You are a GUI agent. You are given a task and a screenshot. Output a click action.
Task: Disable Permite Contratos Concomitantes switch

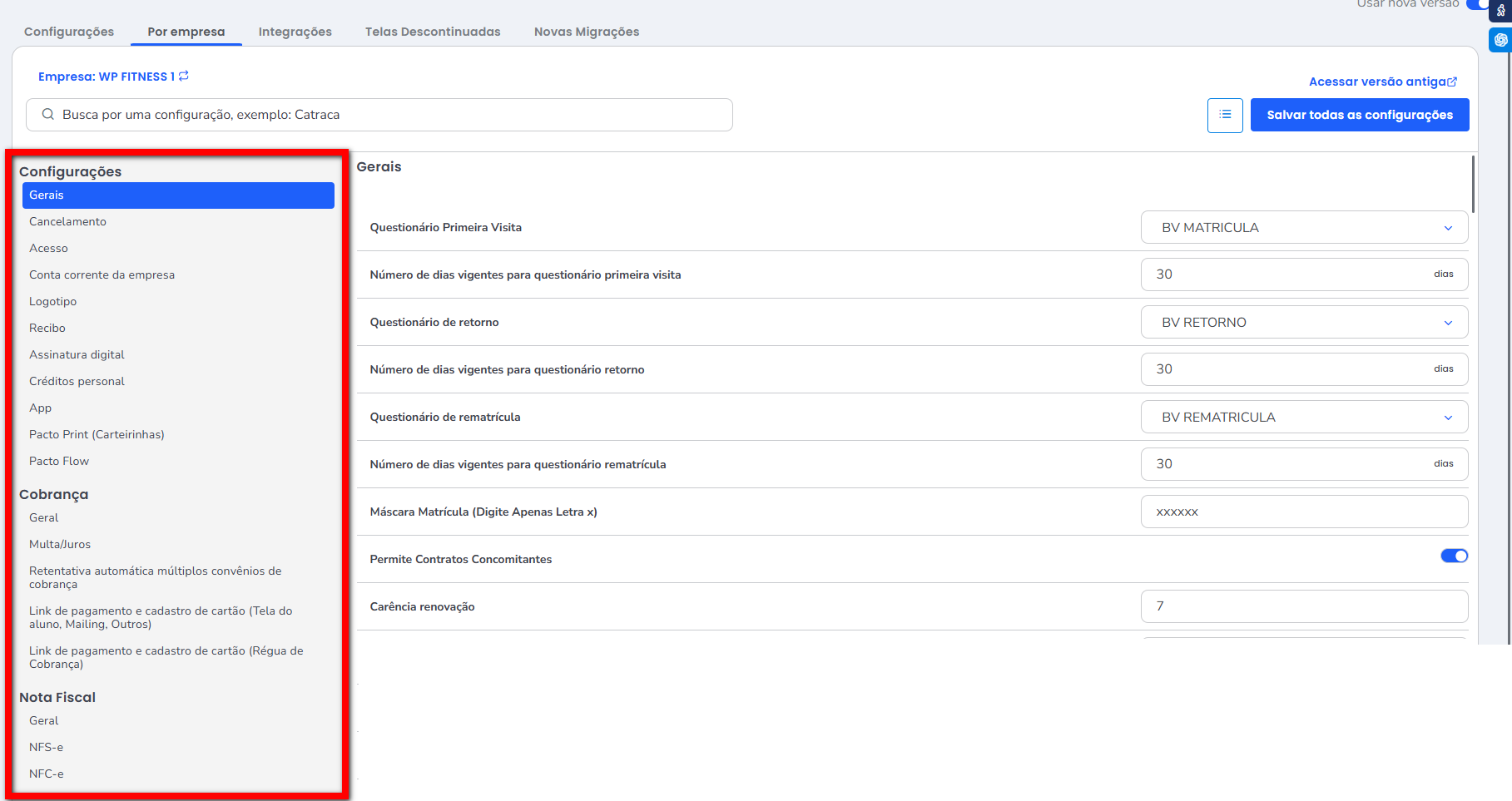[1454, 556]
